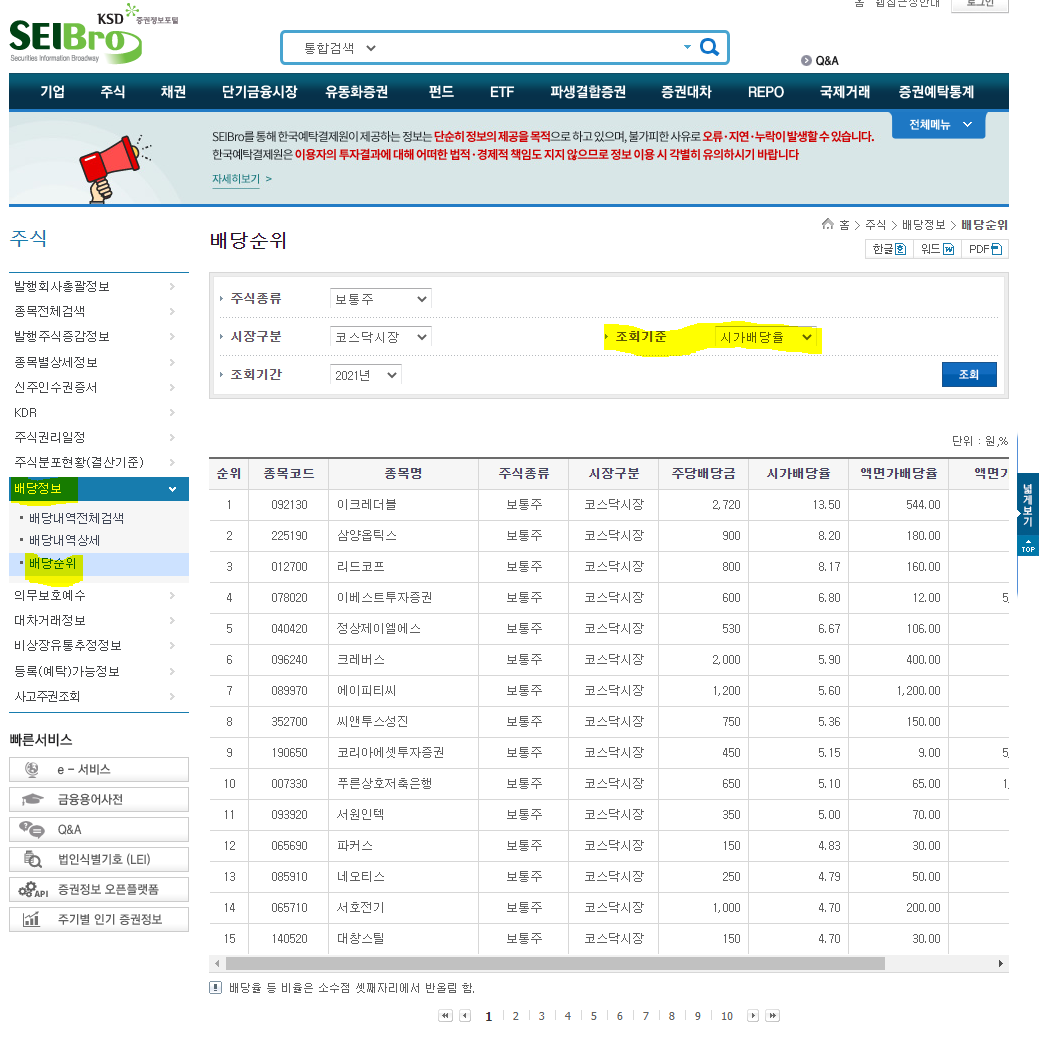Click the search magnifier icon
The image size is (1051, 1040).
click(x=709, y=47)
